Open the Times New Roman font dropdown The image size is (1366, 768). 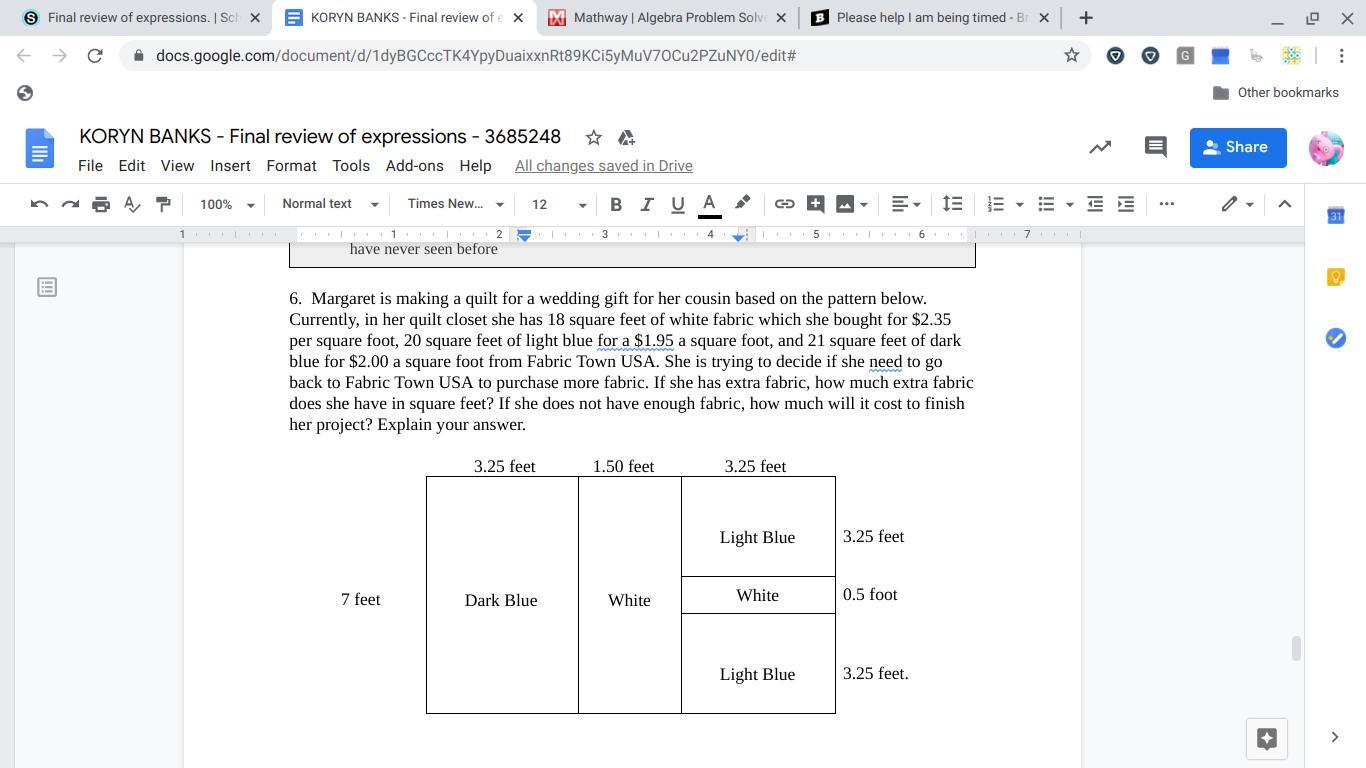455,204
